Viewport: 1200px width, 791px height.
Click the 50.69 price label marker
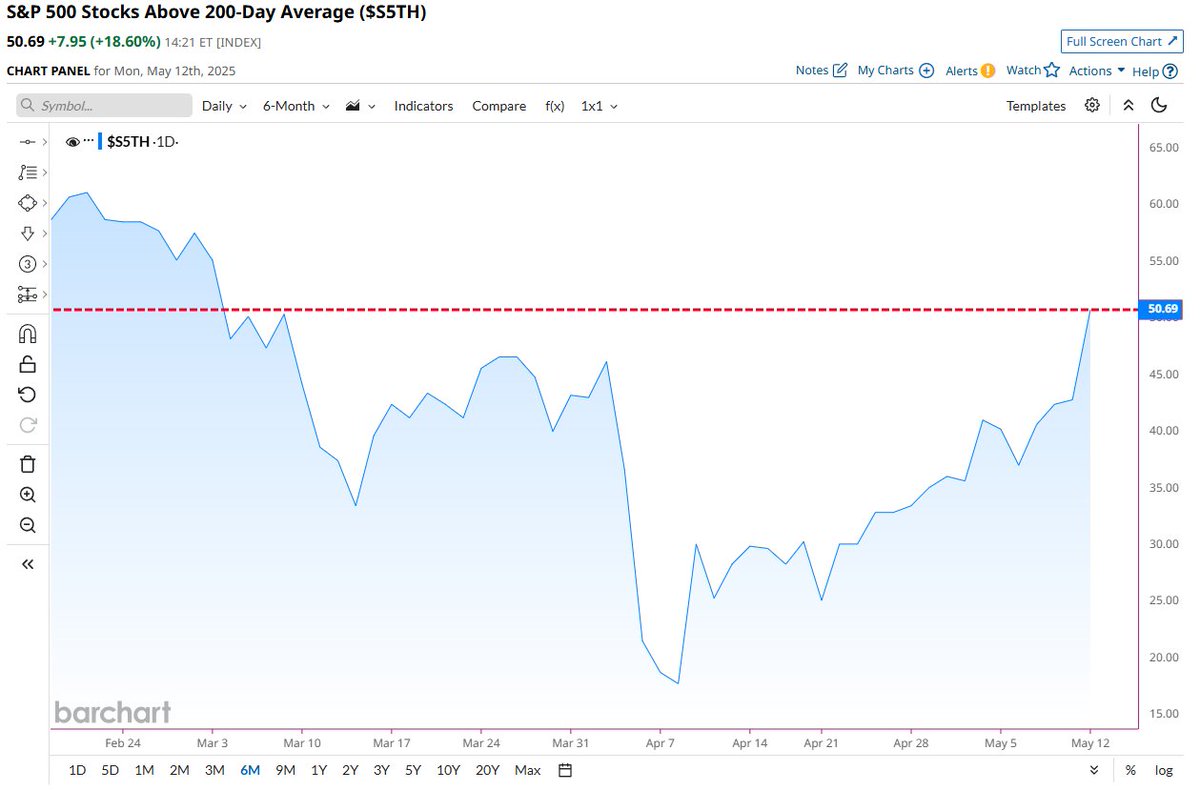click(1162, 310)
